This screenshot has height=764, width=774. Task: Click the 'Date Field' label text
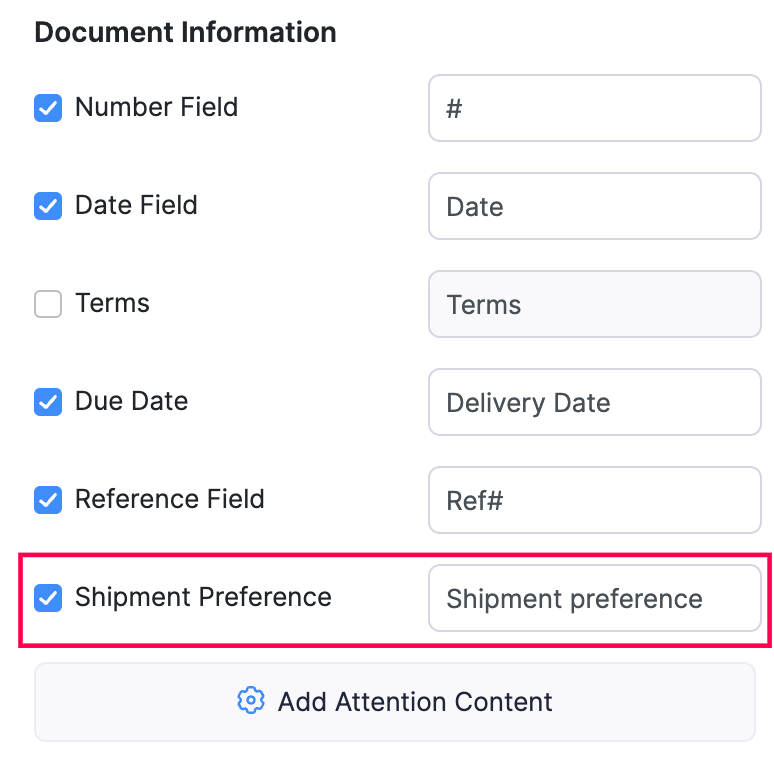click(136, 205)
